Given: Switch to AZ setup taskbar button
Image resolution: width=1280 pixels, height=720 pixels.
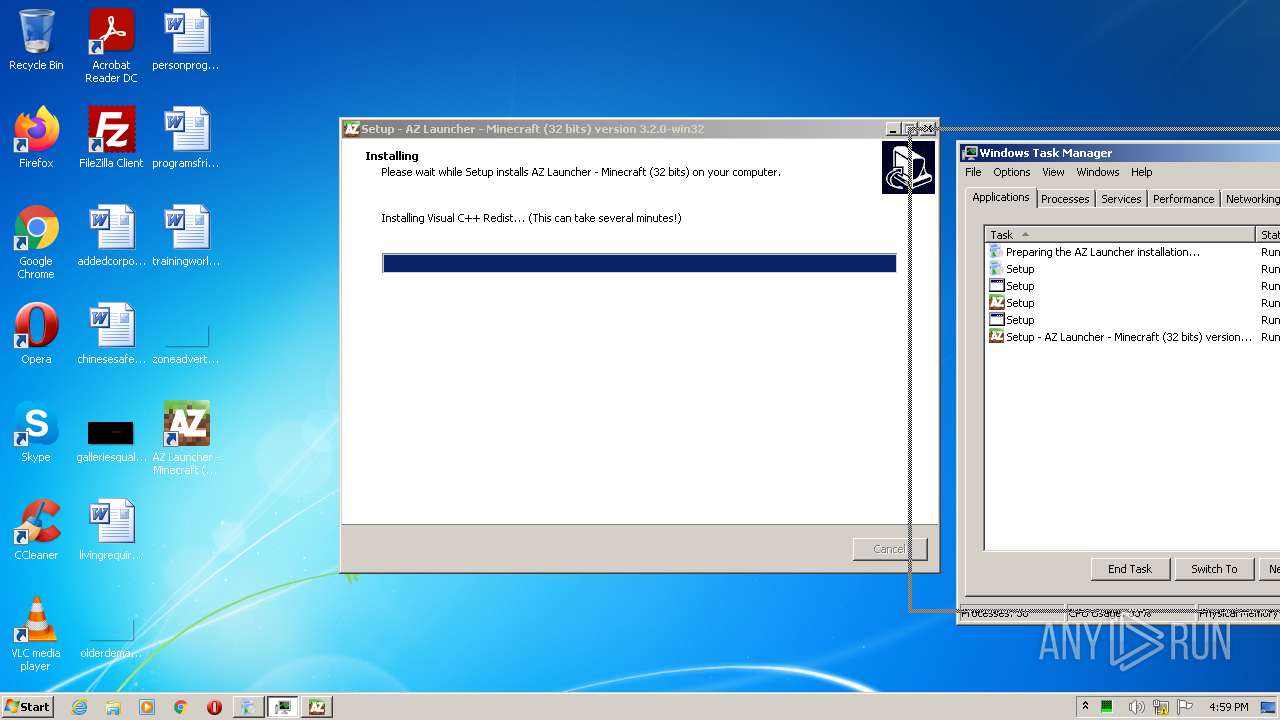Looking at the screenshot, I should coord(317,707).
